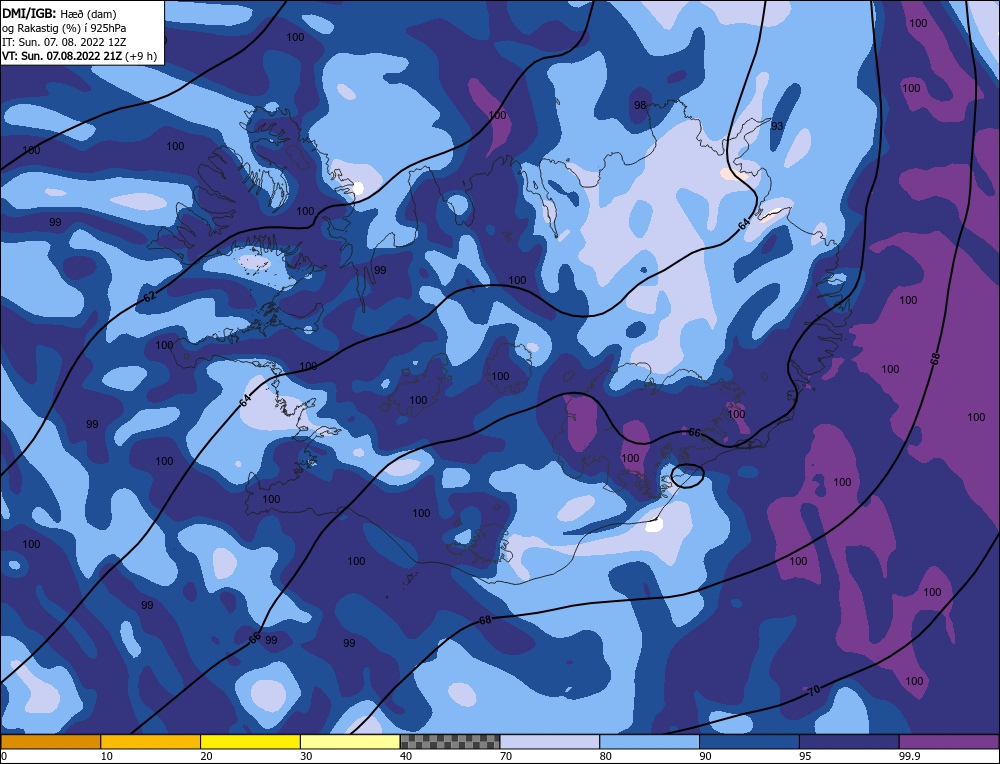The image size is (1000, 764).
Task: Click the legend scale value 10
Action: [106, 757]
